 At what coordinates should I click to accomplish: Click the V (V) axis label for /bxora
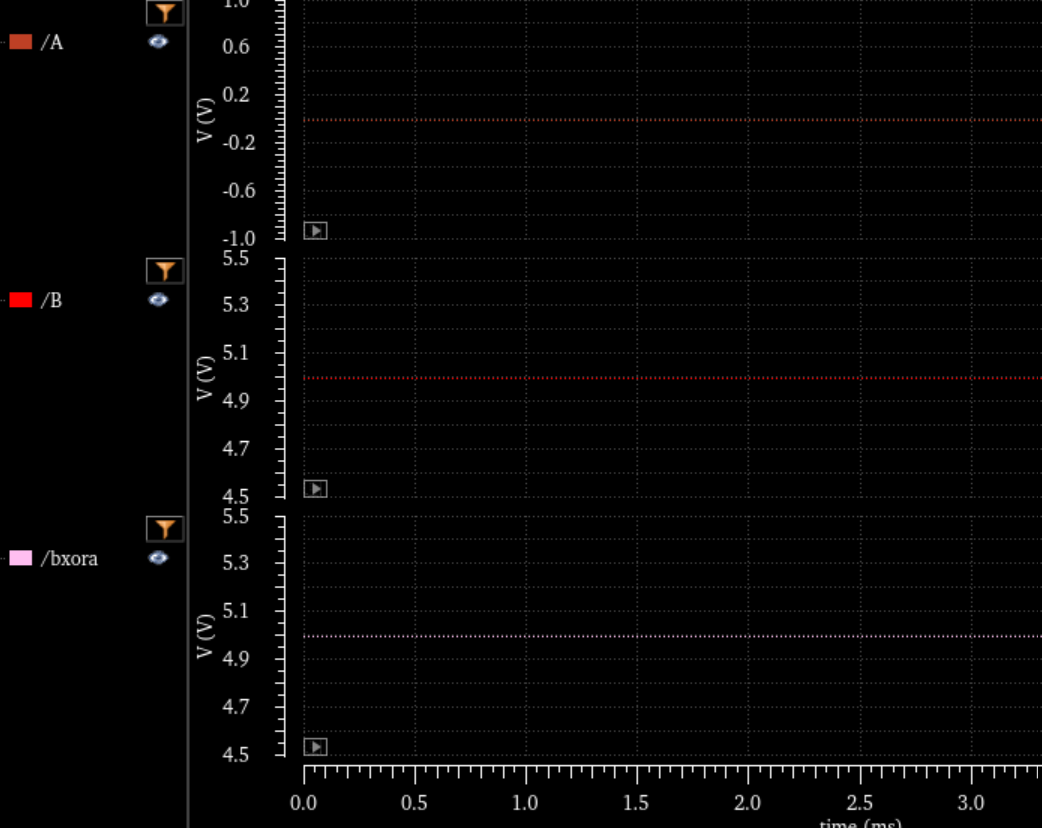[x=205, y=636]
